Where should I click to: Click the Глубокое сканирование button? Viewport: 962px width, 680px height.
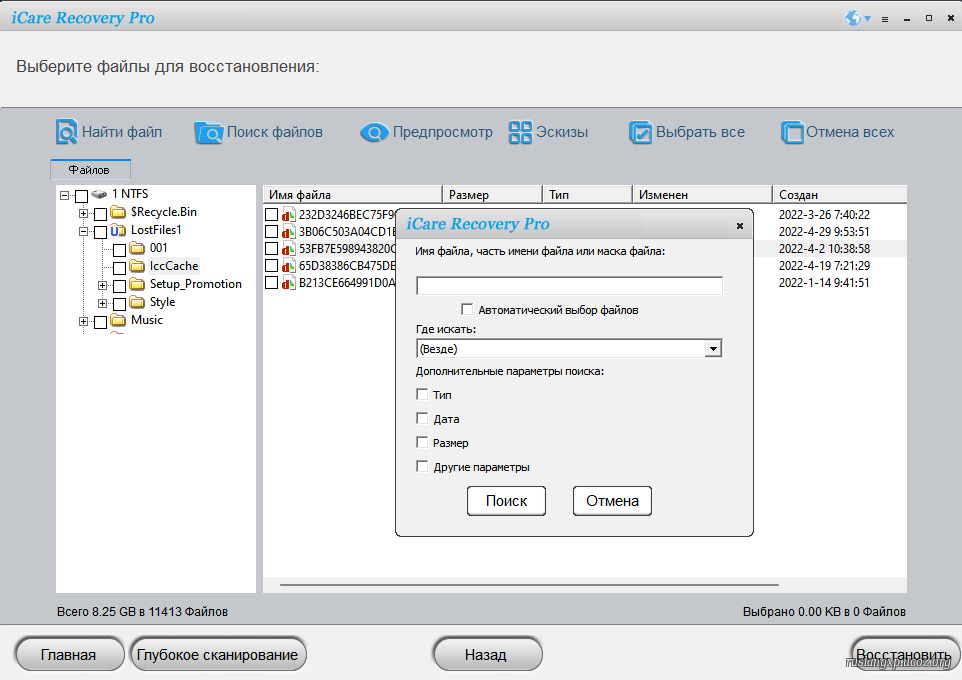point(218,655)
